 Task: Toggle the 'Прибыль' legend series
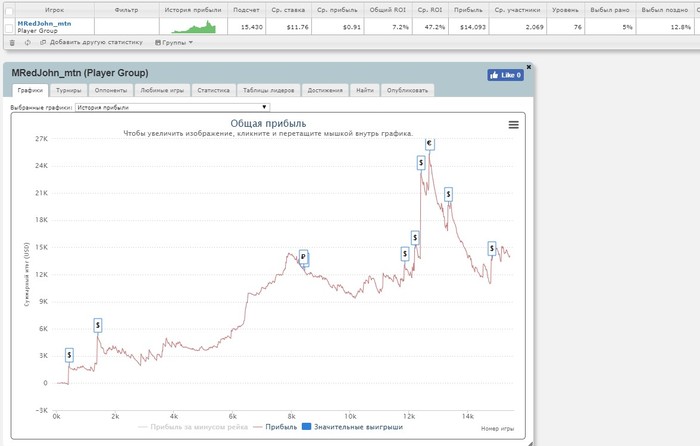click(x=275, y=427)
